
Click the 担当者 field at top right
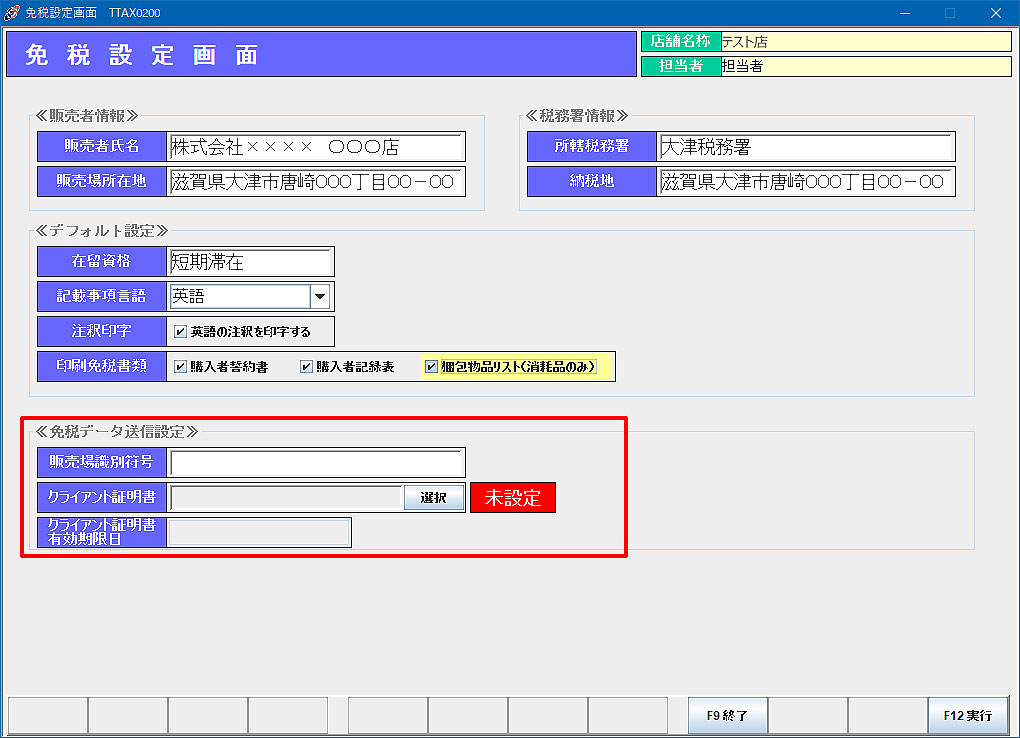click(866, 66)
